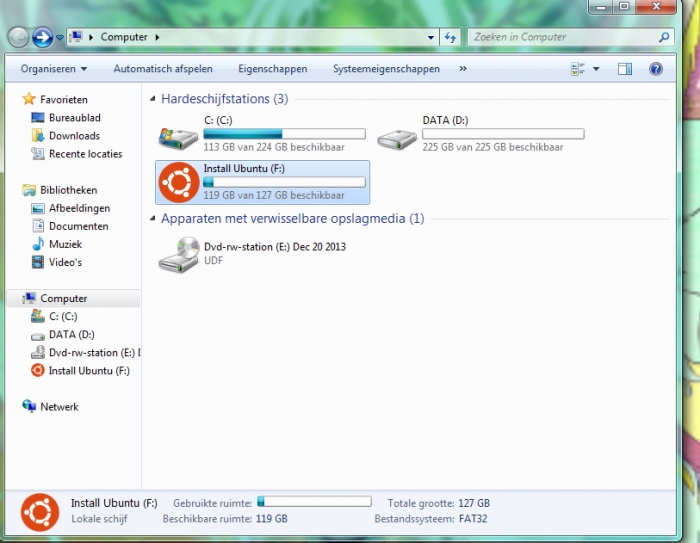The width and height of the screenshot is (700, 543).
Task: Open Systeemeigenschappen from the toolbar
Action: pyautogui.click(x=386, y=69)
